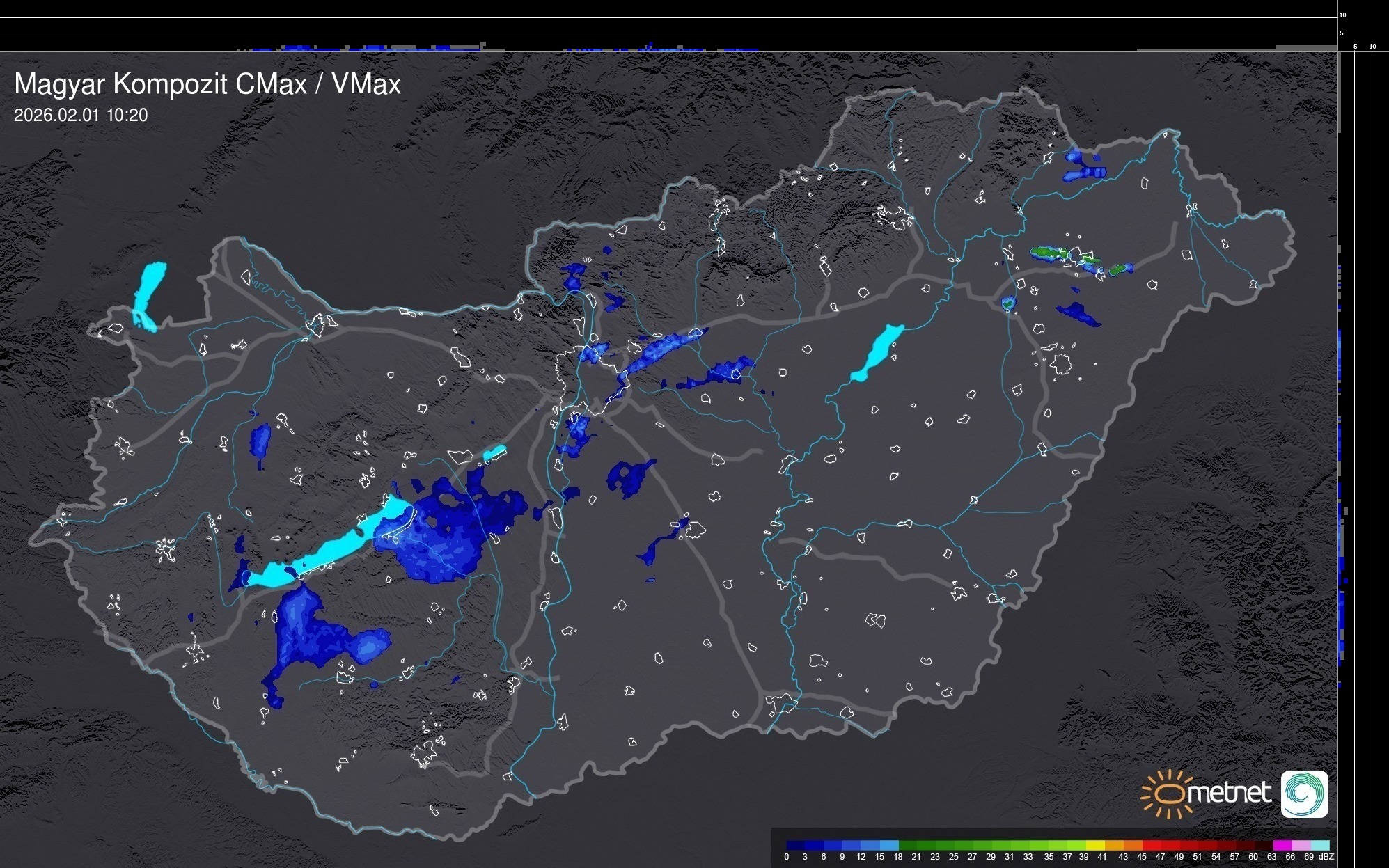Click the cyan 69 dBZ legend swatch
The width and height of the screenshot is (1389, 868).
coord(1320,845)
